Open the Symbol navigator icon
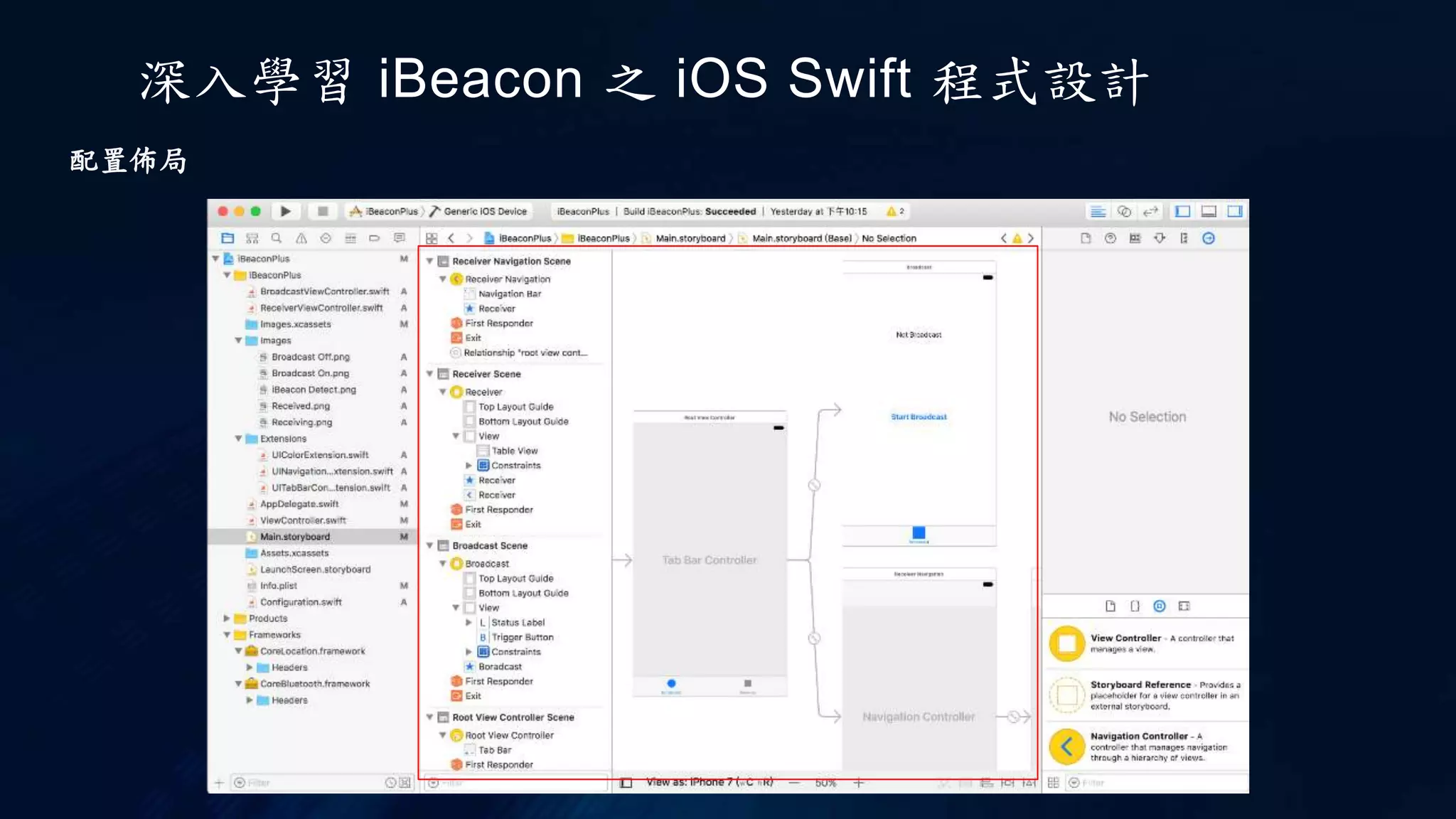The image size is (1456, 819). [252, 238]
